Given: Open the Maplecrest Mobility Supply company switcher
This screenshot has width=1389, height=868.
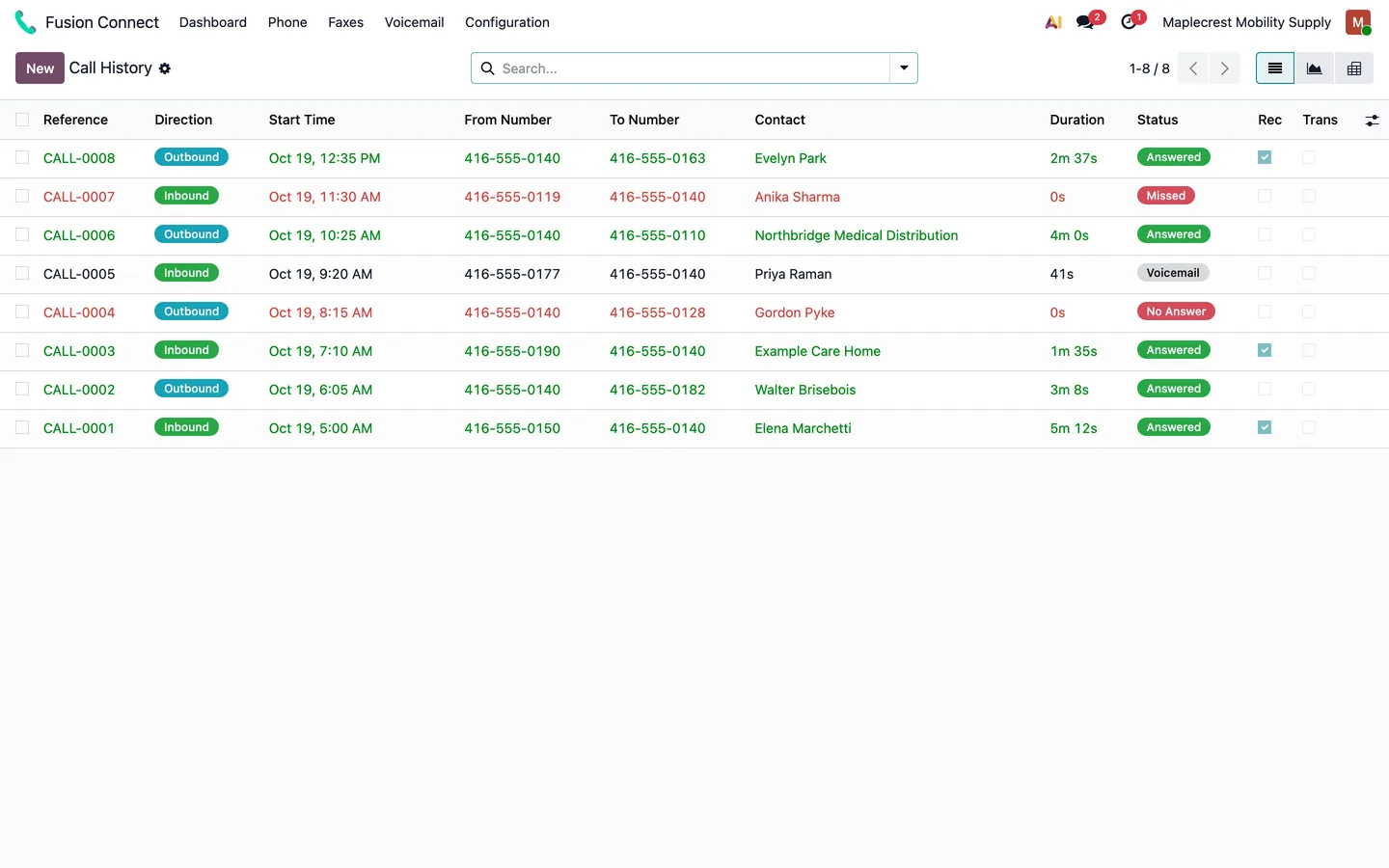Looking at the screenshot, I should point(1246,22).
